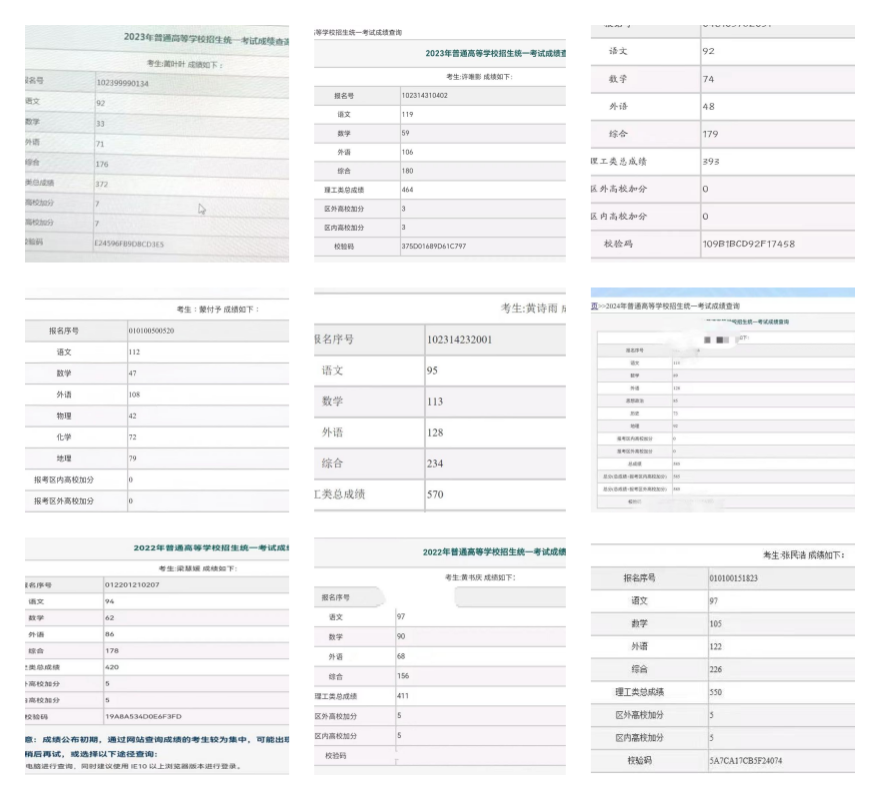Select the 化学 score value 72
880x800 pixels.
point(132,437)
